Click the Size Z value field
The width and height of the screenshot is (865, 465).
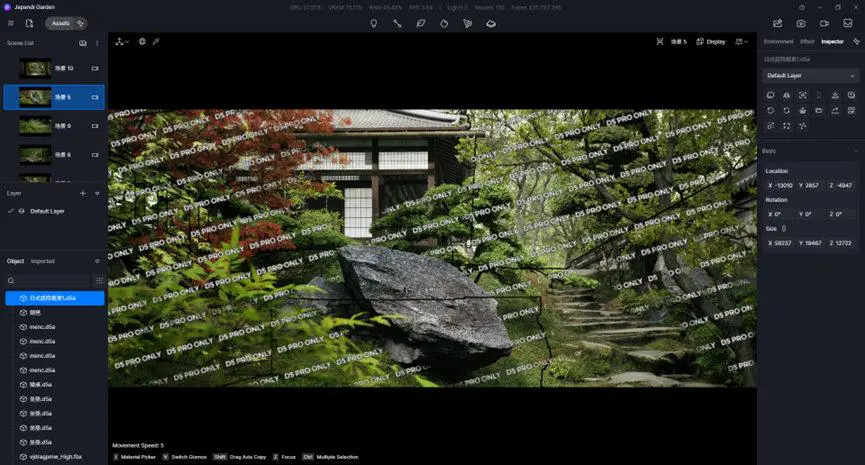pos(840,243)
